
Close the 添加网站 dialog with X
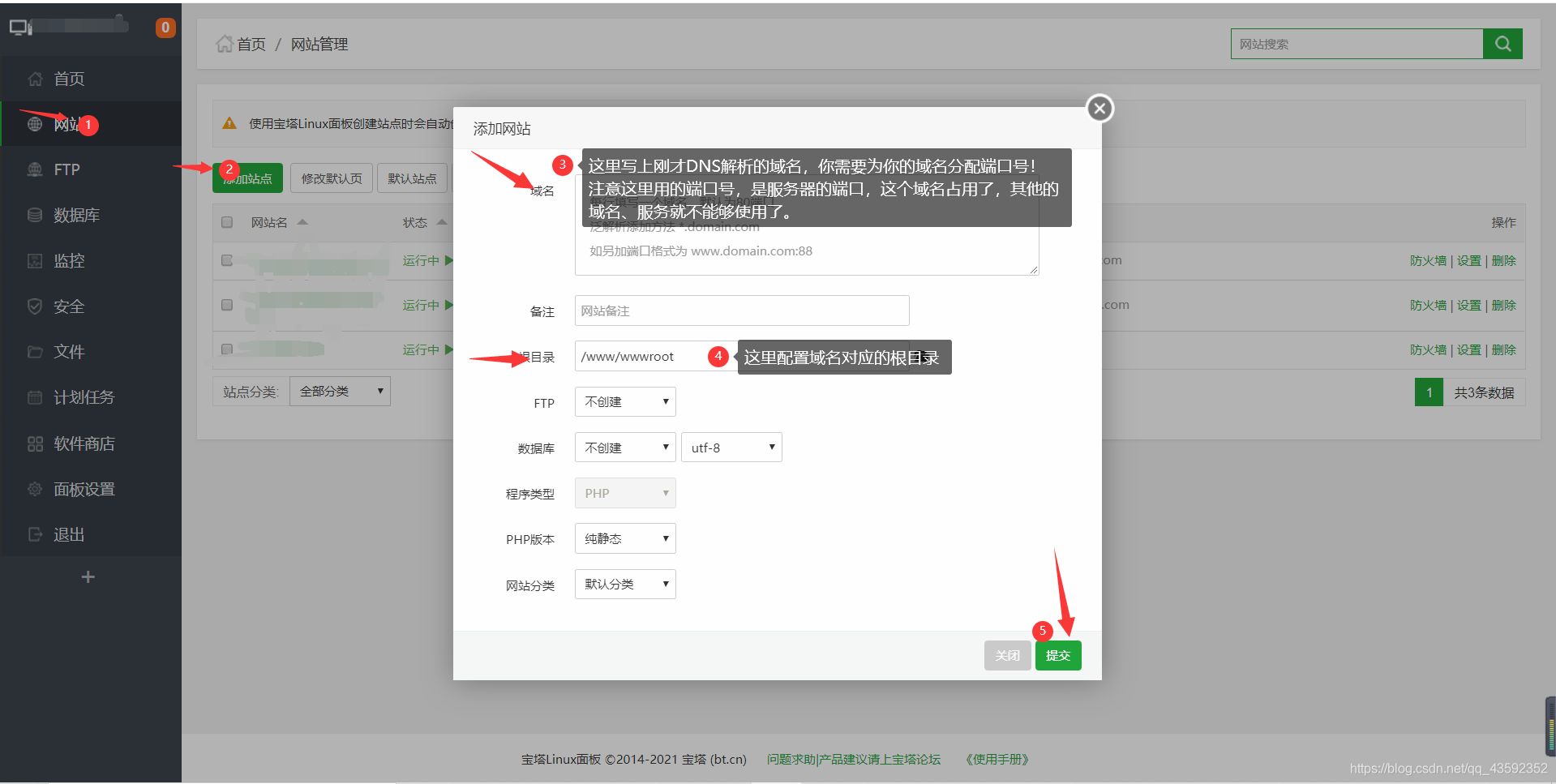click(x=1099, y=108)
